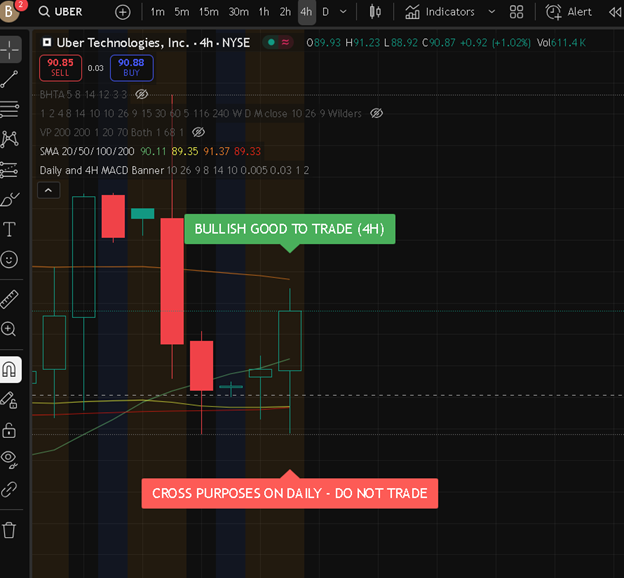Switch to the 30m timeframe
624x578 pixels.
tap(239, 12)
